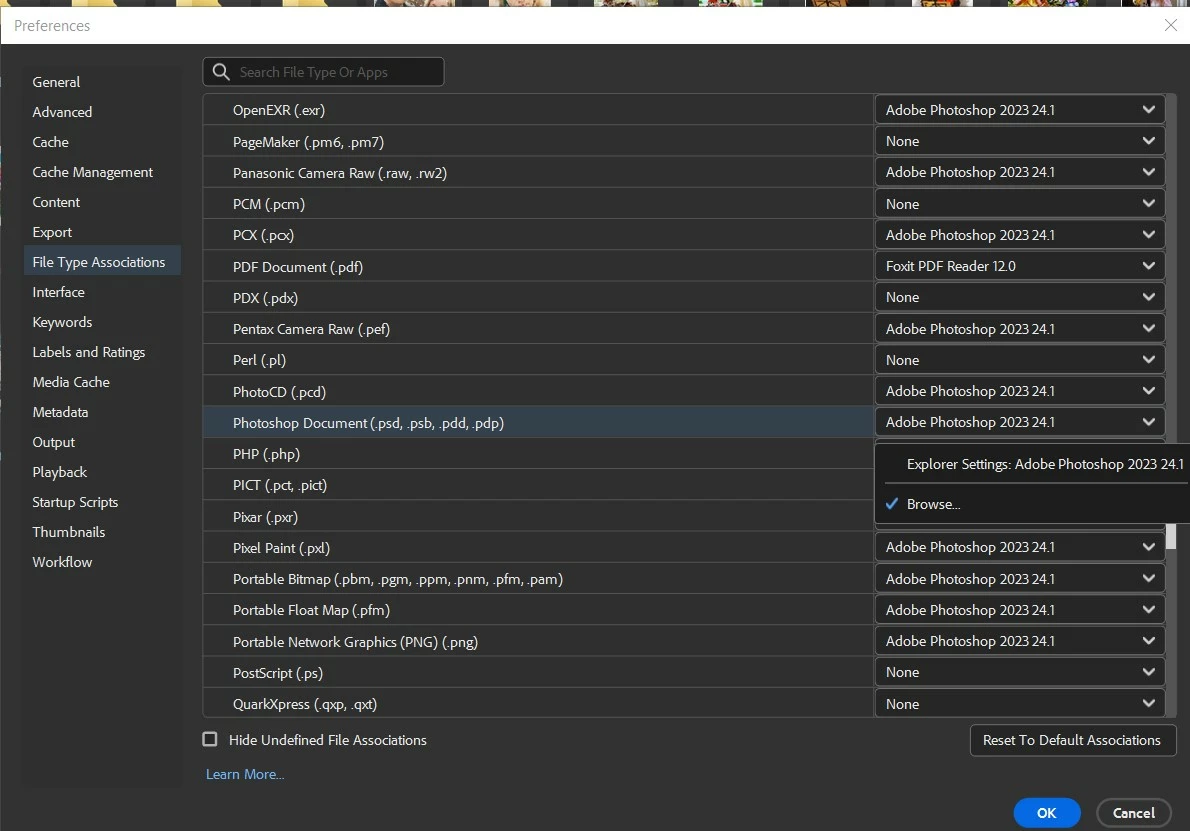Open PCX (.pcx) application dropdown

click(1019, 235)
